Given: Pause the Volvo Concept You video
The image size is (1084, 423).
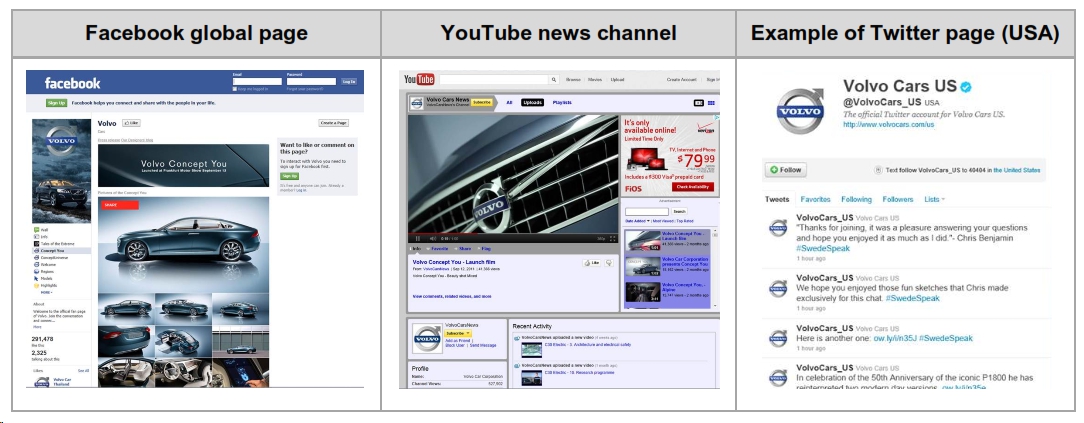Looking at the screenshot, I should pyautogui.click(x=418, y=238).
